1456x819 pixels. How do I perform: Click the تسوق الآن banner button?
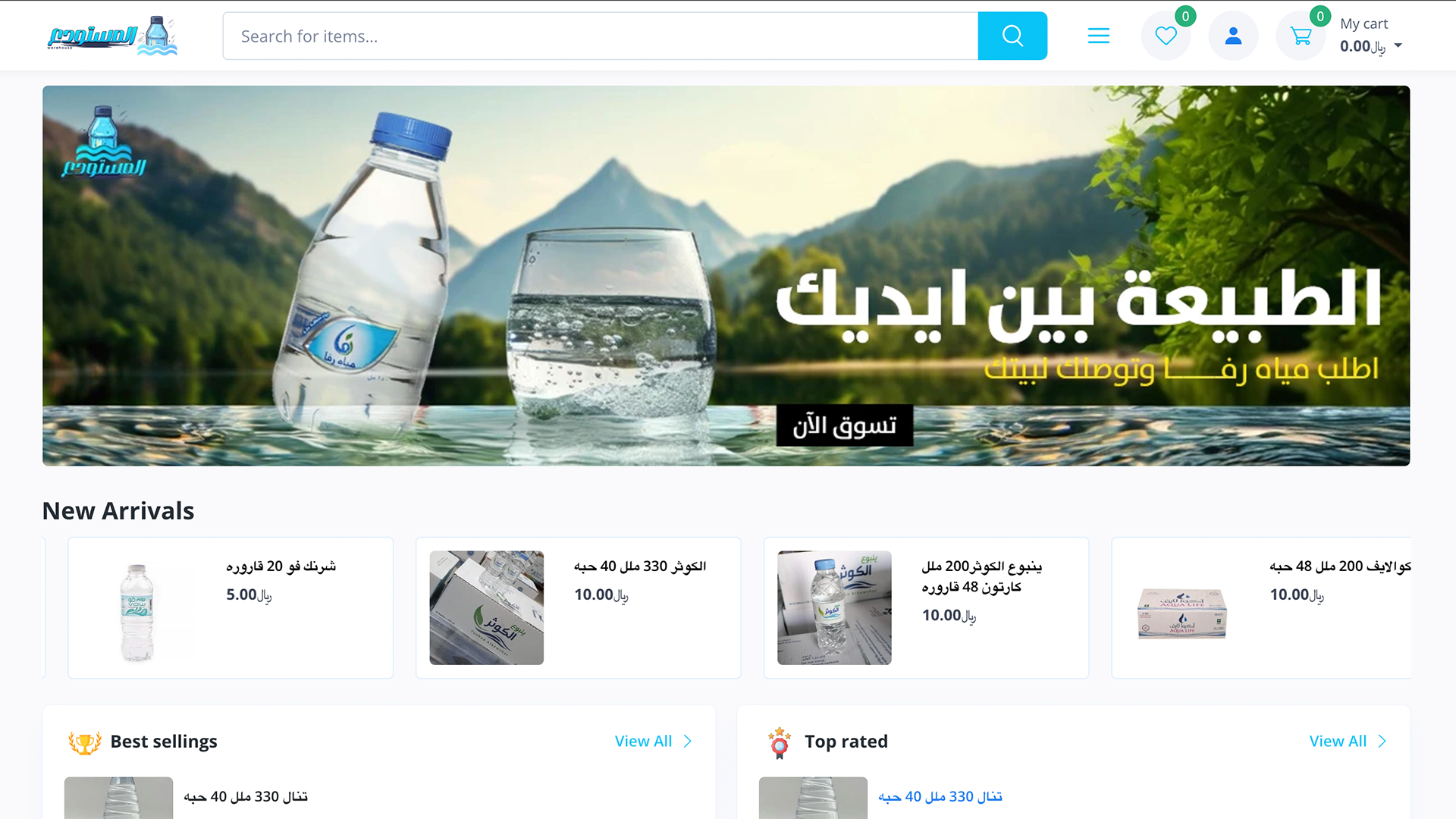844,425
